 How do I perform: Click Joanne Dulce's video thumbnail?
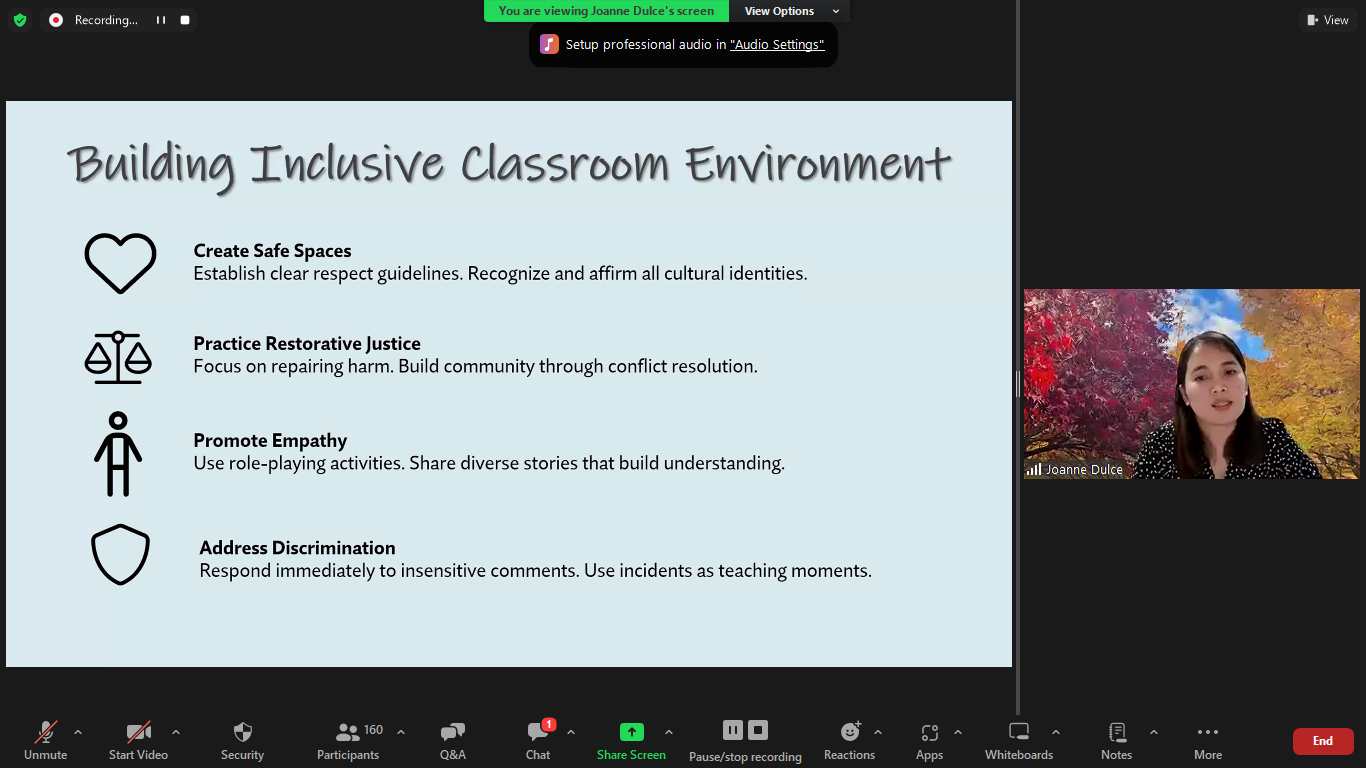tap(1191, 384)
